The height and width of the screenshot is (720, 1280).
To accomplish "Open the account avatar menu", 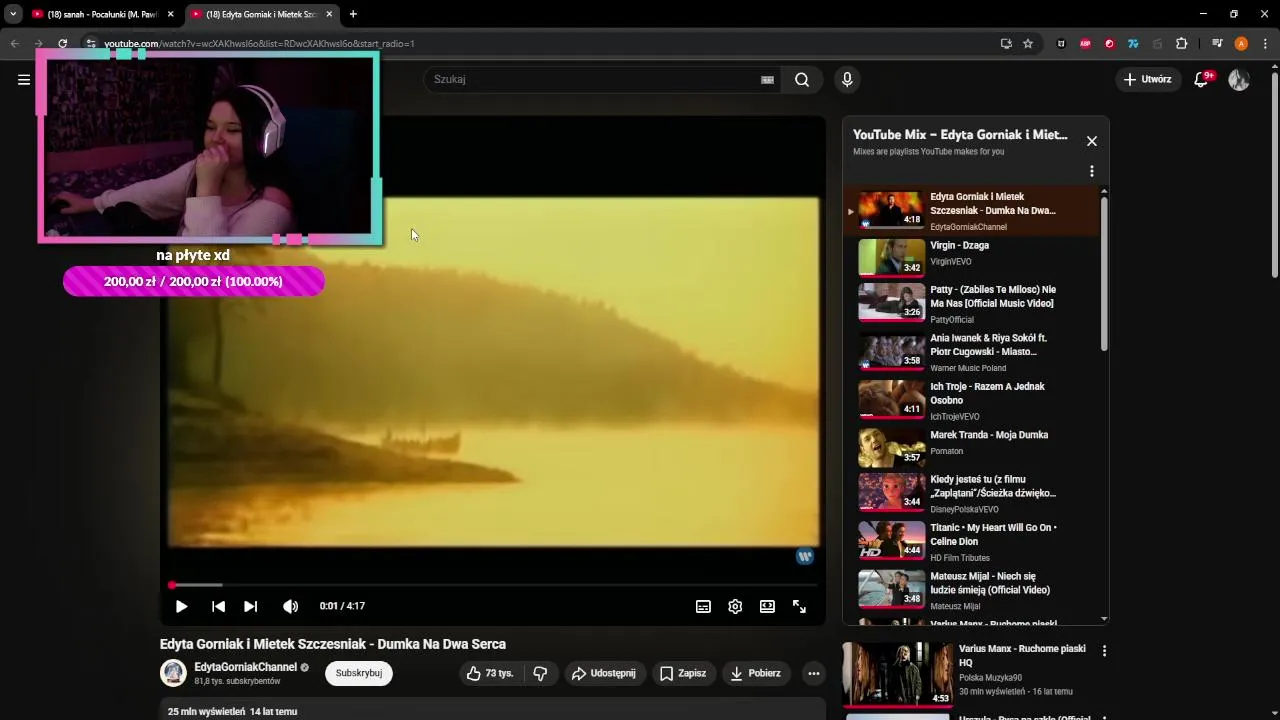I will coord(1239,80).
